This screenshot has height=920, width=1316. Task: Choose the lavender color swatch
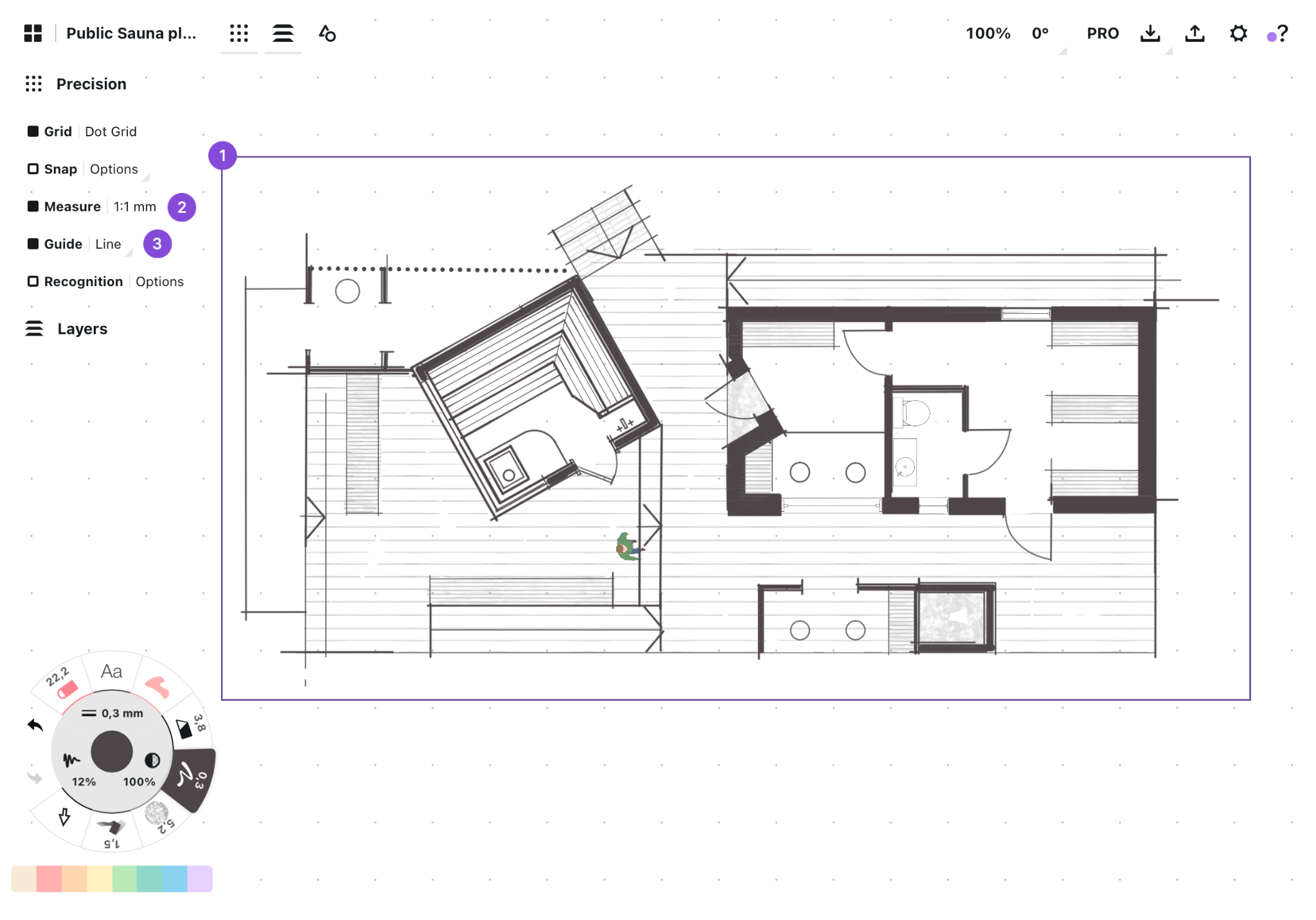[x=200, y=878]
